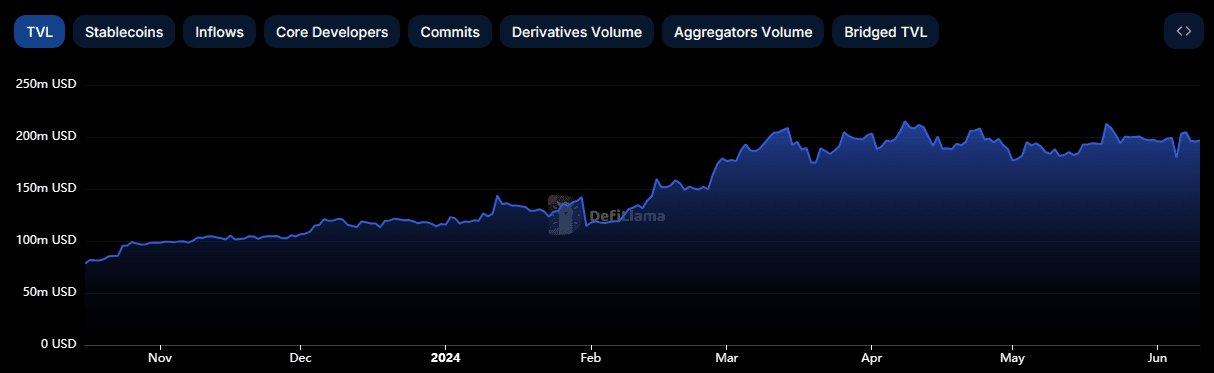Click the Apr date label
Image resolution: width=1214 pixels, height=373 pixels.
tap(871, 357)
